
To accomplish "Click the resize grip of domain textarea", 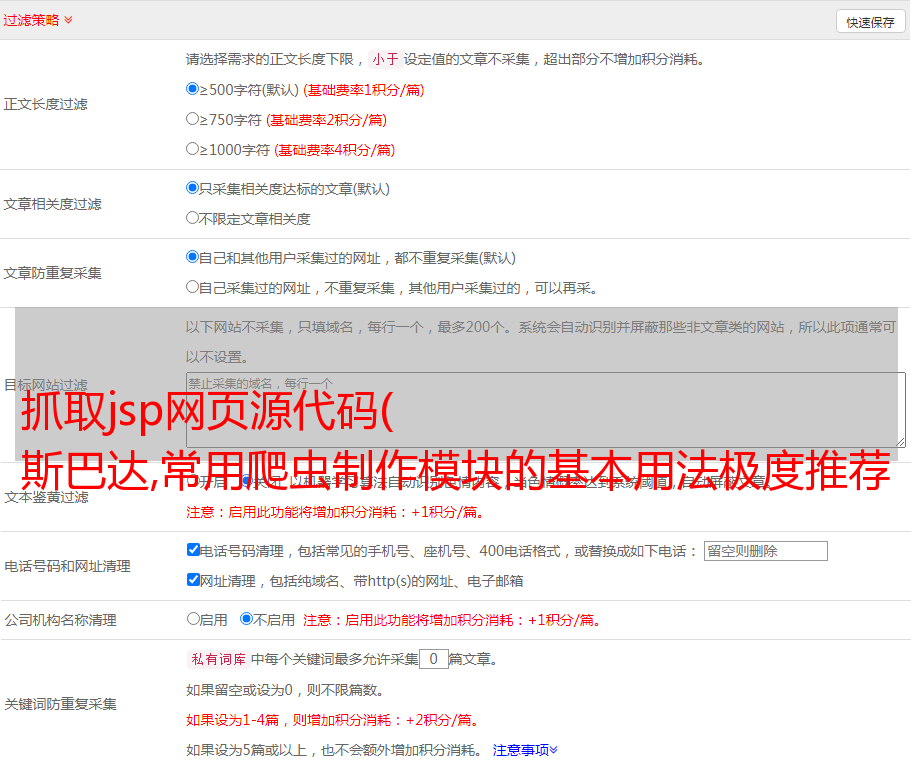I will coord(900,442).
